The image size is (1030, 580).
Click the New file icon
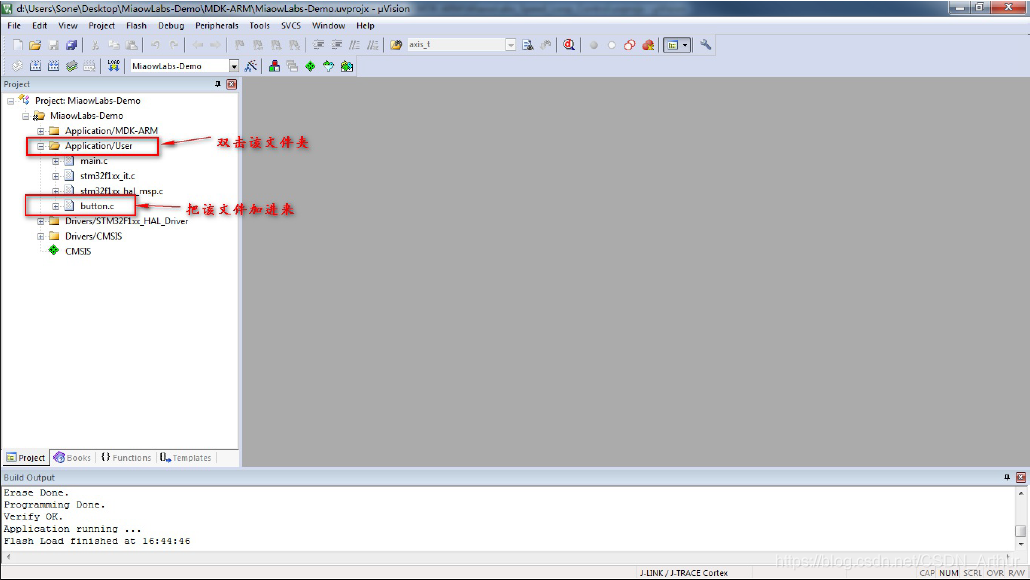click(x=17, y=45)
